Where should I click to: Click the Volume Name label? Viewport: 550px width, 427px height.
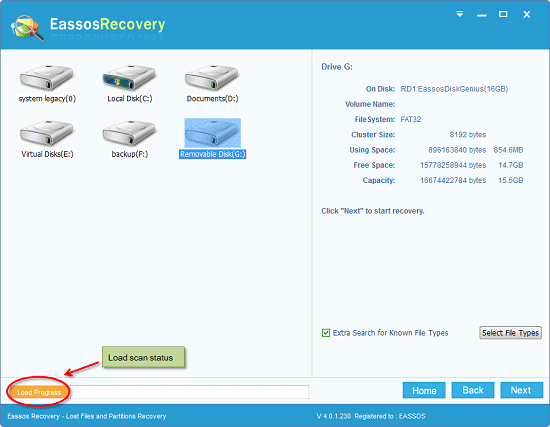tap(370, 104)
